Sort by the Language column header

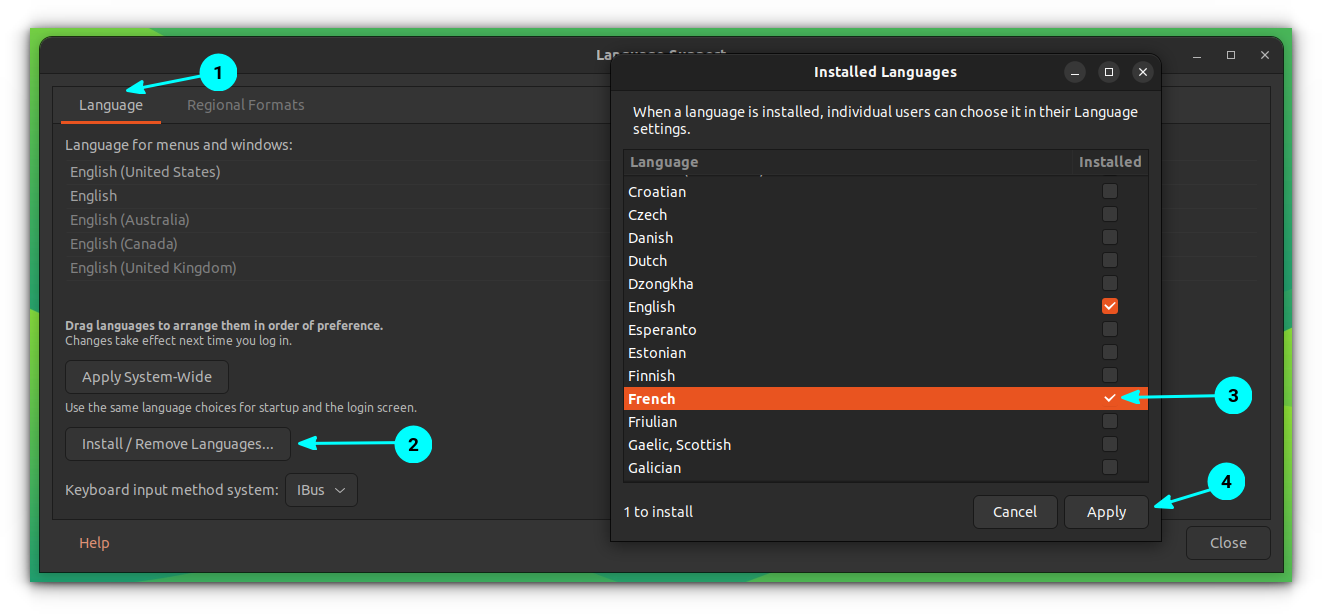point(663,161)
